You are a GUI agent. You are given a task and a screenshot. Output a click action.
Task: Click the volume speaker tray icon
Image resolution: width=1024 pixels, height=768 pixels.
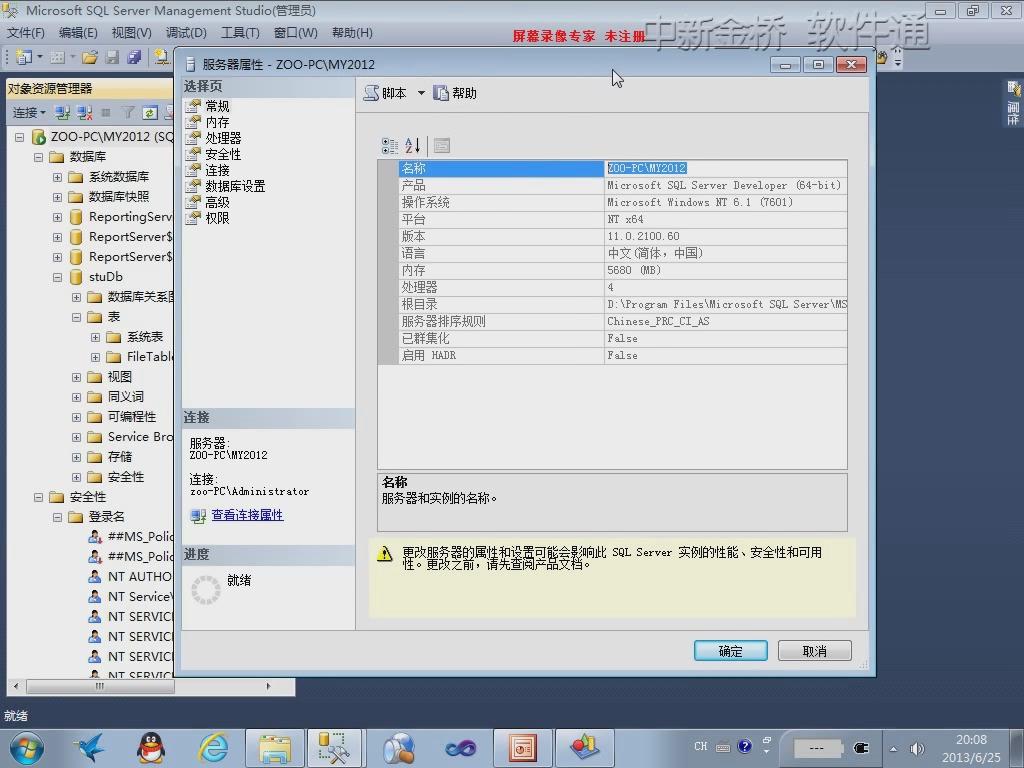(x=918, y=749)
